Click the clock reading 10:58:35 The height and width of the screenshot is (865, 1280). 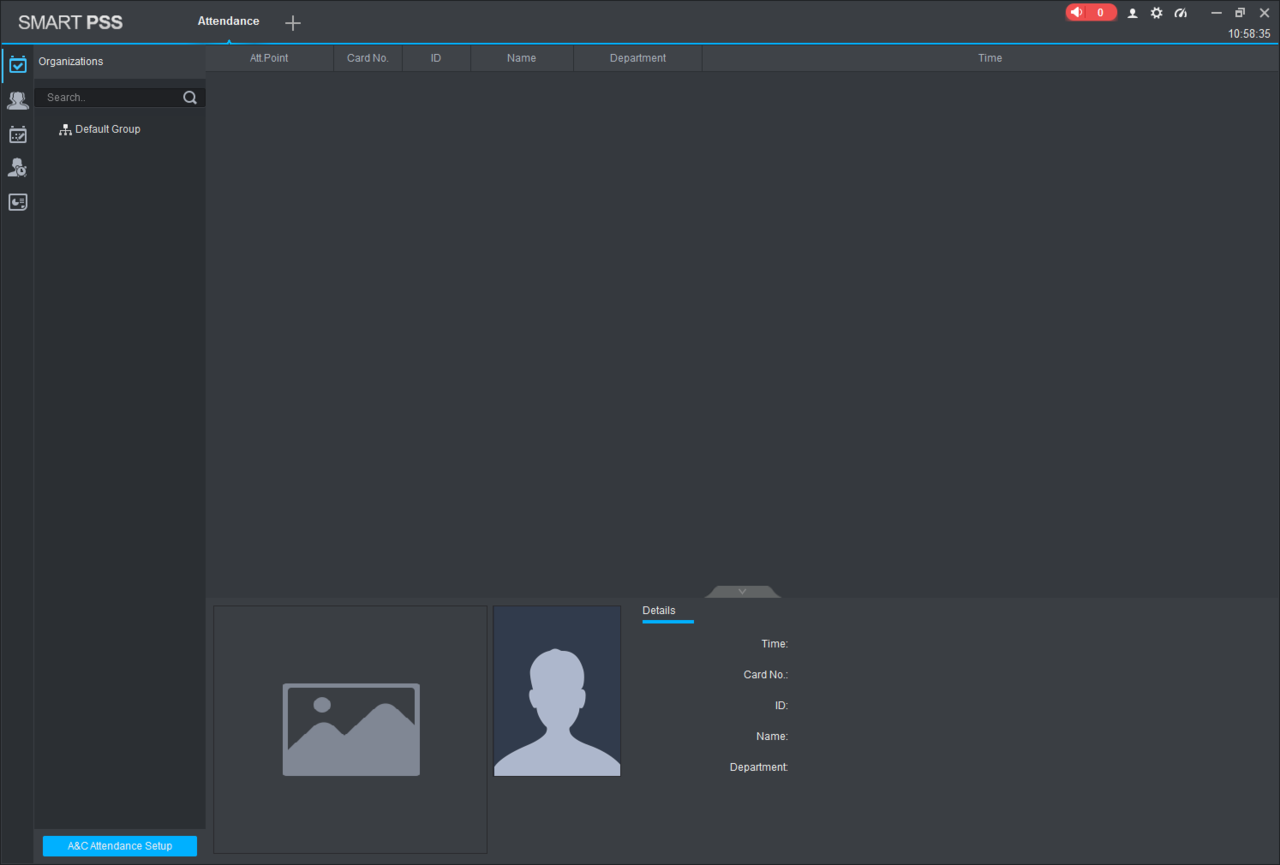[x=1249, y=34]
